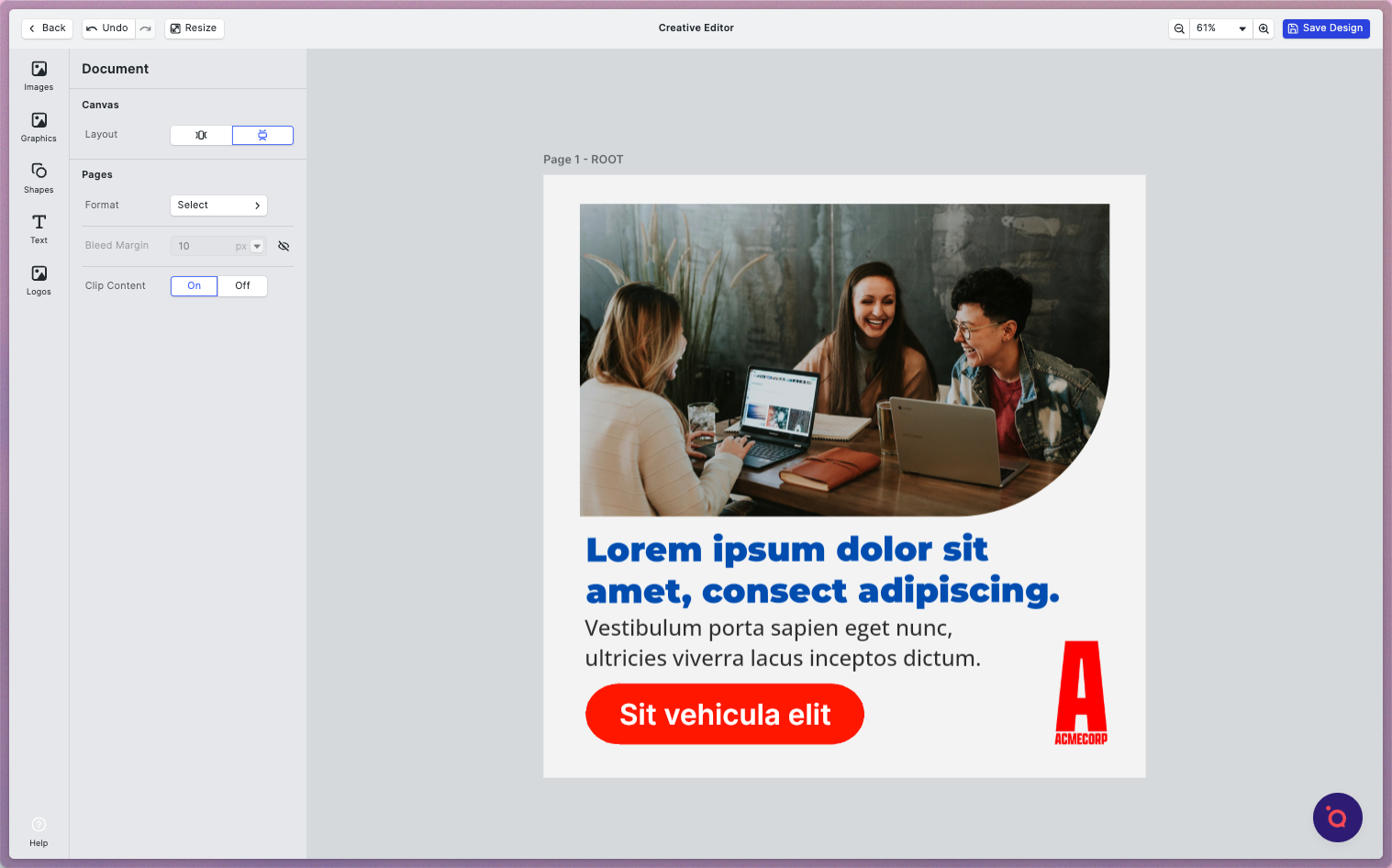
Task: Open the chat support bubble
Action: 1337,818
